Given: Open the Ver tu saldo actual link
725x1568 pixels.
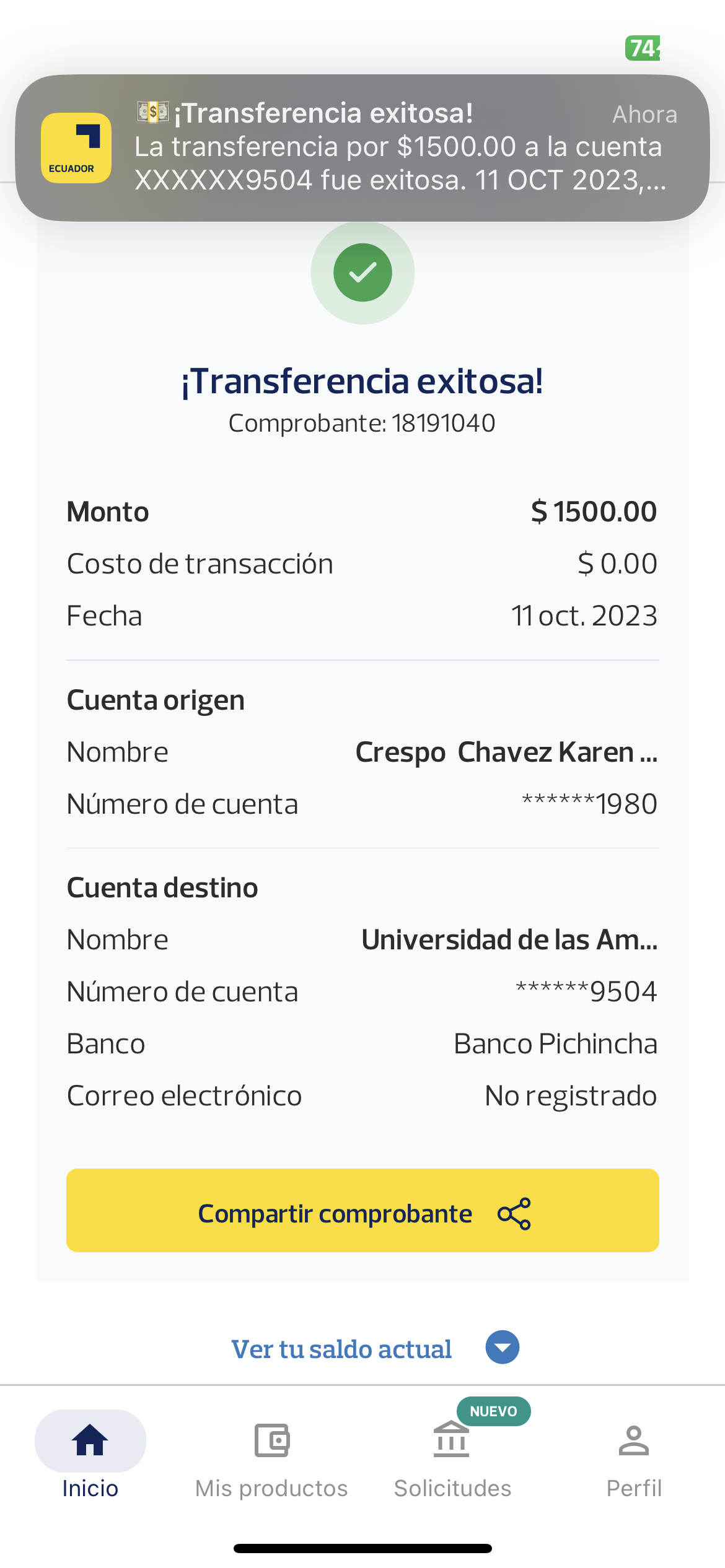Looking at the screenshot, I should coord(341,1349).
